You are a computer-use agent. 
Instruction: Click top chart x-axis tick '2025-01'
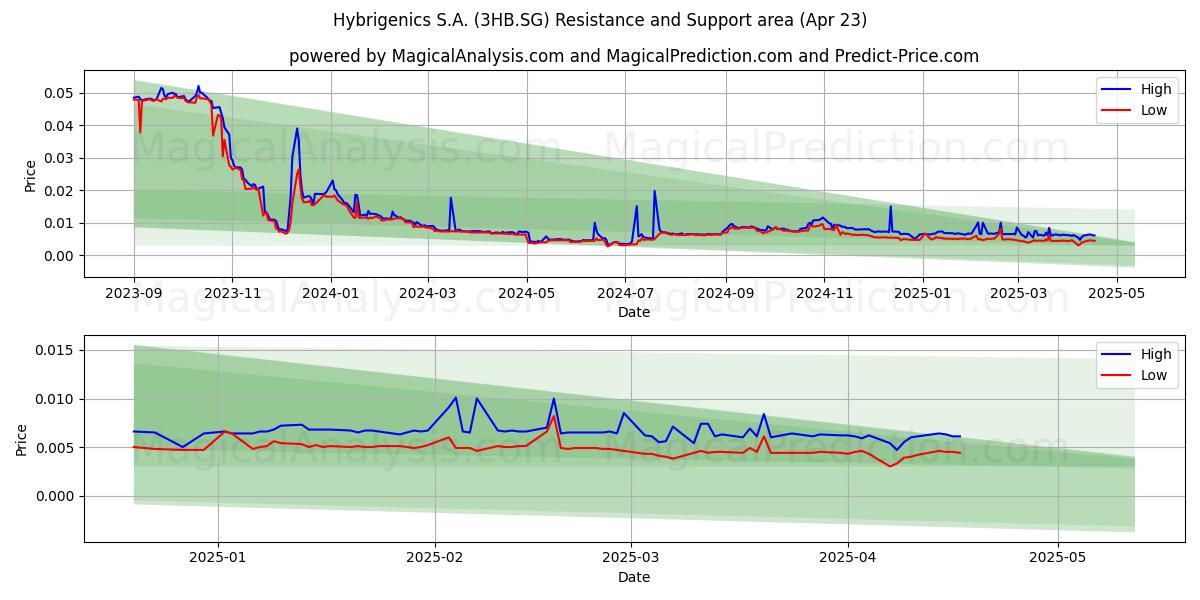pos(922,294)
